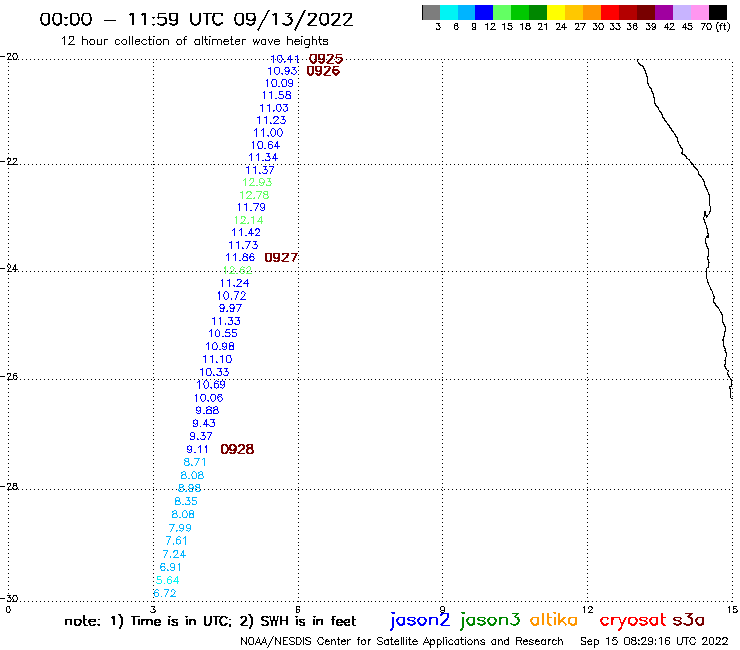Click the wave height value 10.98

tap(220, 346)
